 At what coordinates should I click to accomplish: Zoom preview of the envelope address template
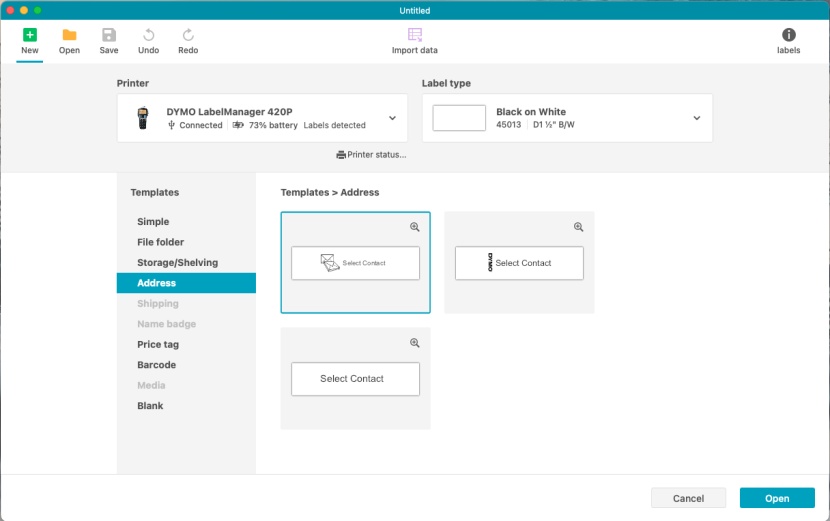click(415, 227)
